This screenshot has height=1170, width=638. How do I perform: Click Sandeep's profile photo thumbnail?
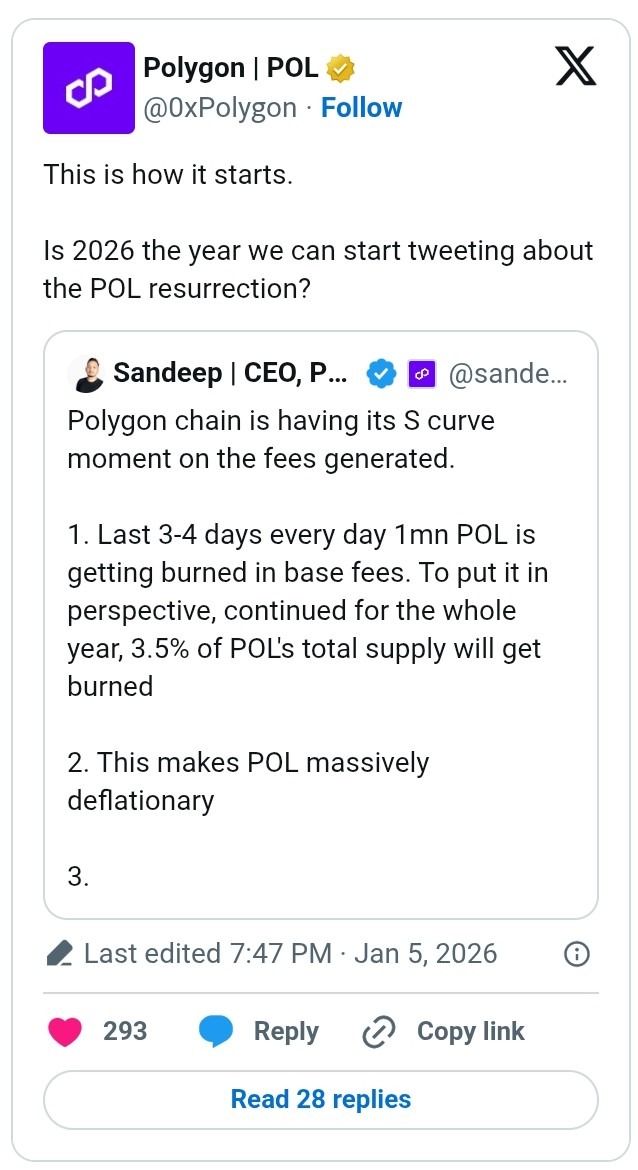[x=85, y=374]
